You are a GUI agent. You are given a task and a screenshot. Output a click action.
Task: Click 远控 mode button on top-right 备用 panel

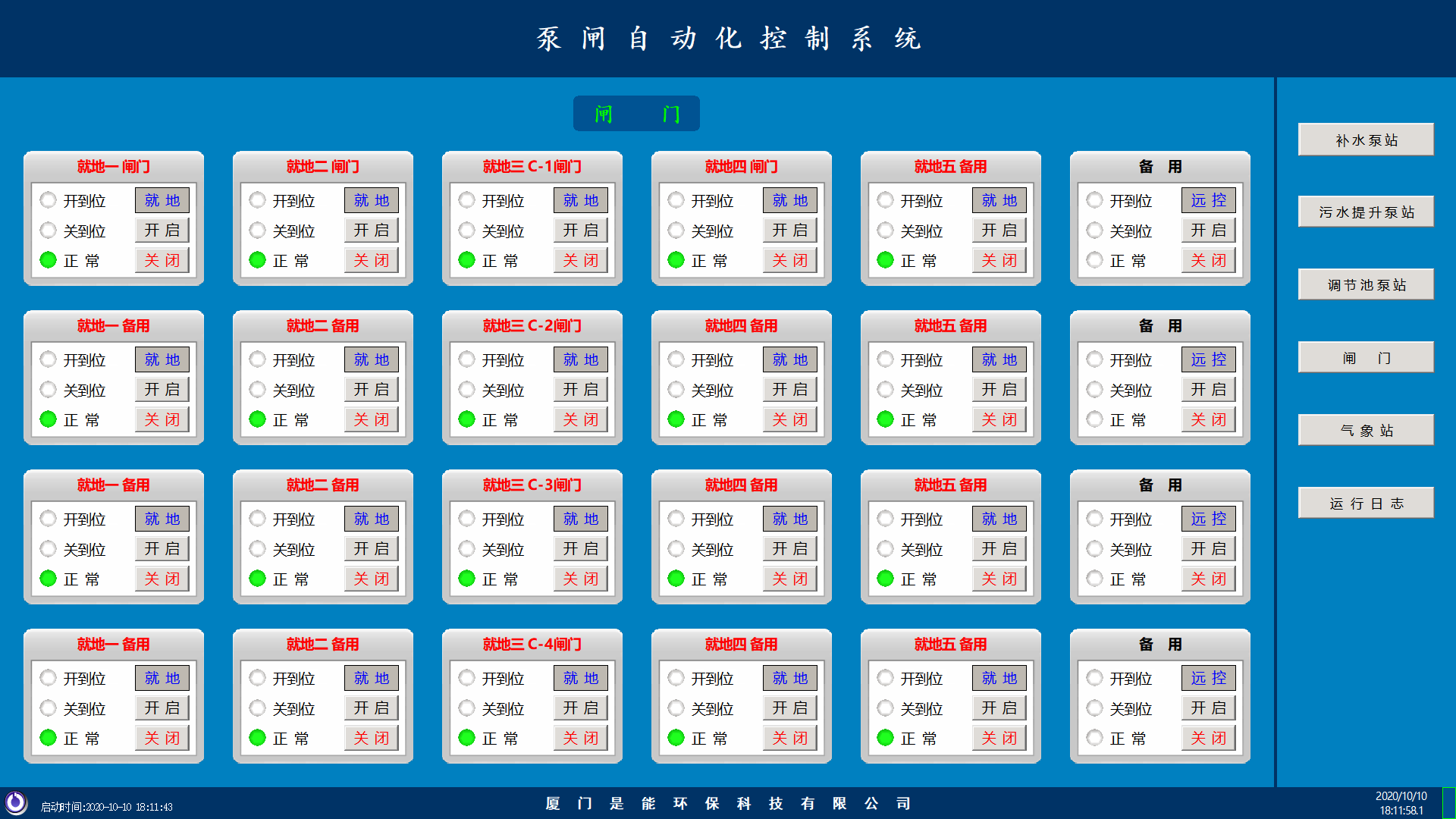pos(1208,199)
